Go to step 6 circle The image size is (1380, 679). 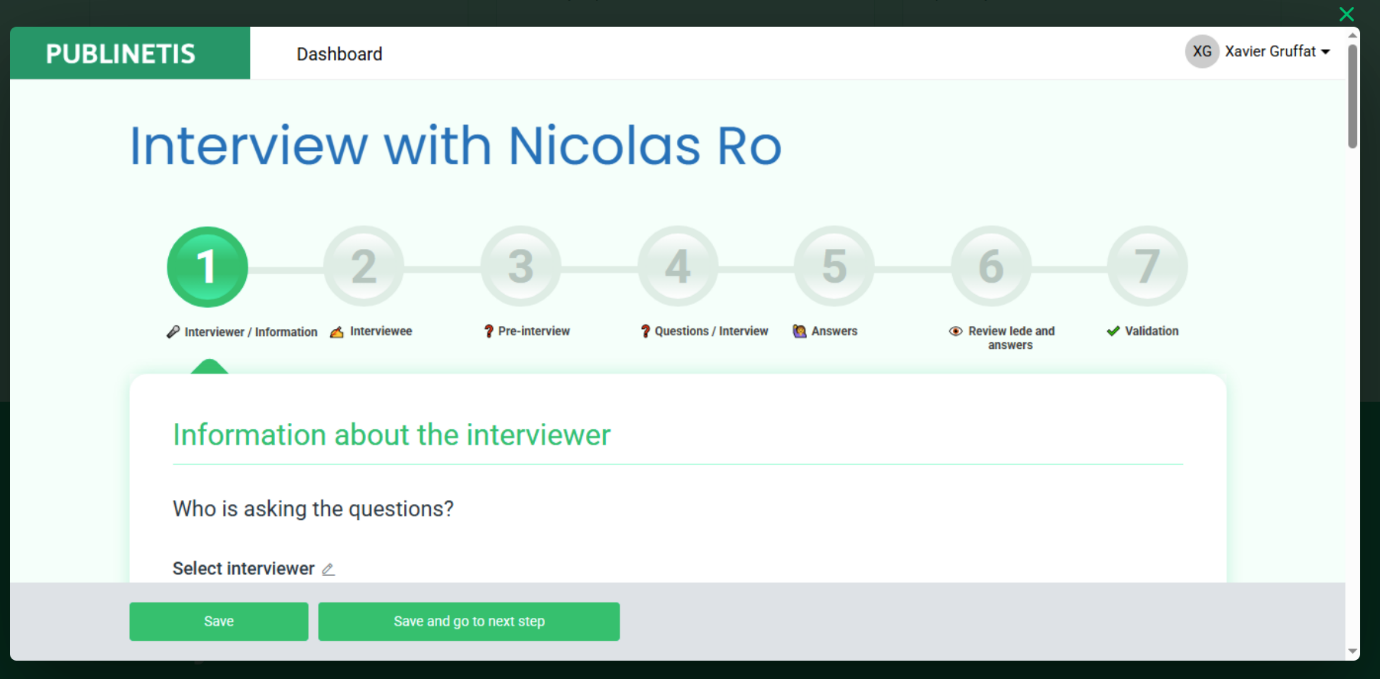(x=991, y=267)
